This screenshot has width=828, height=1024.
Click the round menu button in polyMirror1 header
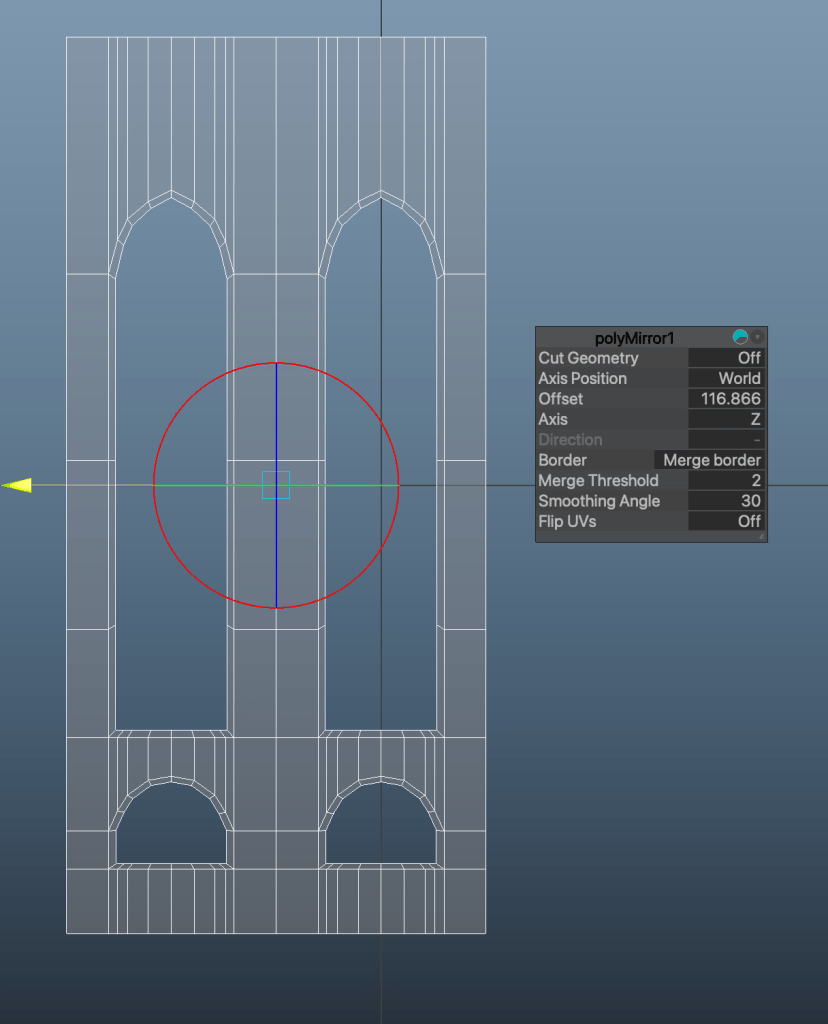(757, 337)
